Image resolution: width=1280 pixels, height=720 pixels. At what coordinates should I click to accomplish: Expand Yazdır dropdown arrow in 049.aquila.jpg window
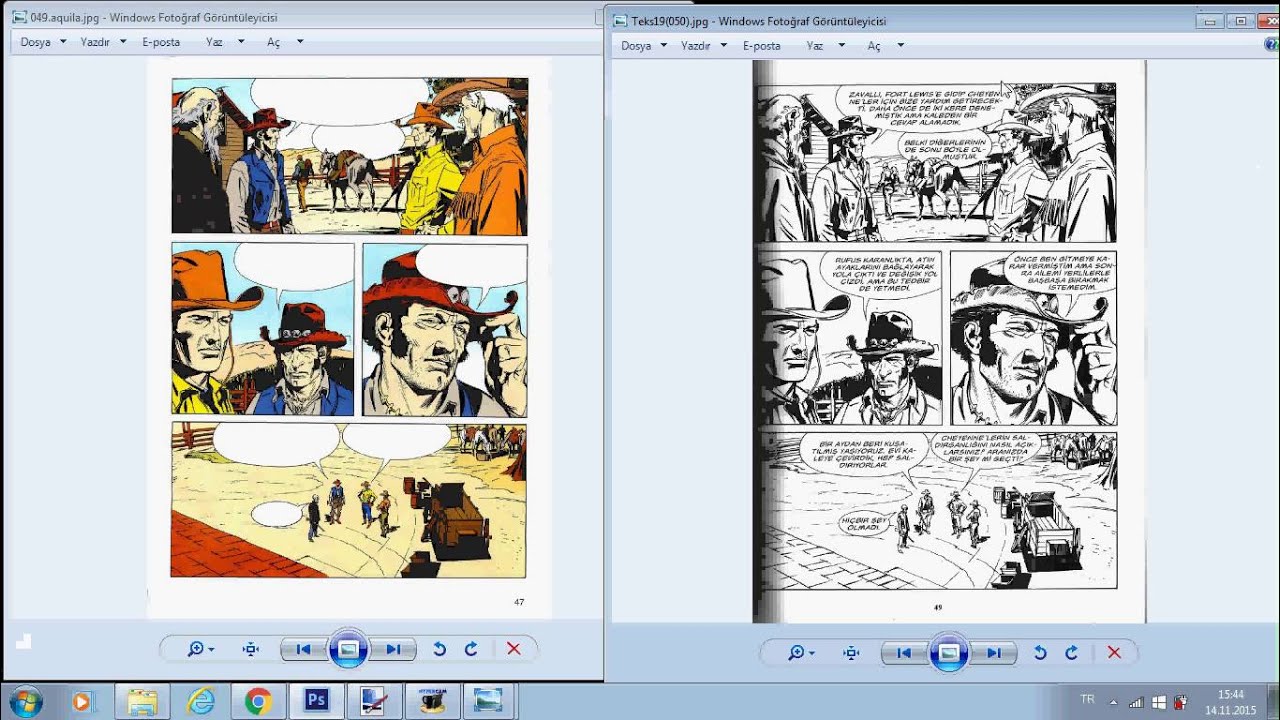(123, 42)
